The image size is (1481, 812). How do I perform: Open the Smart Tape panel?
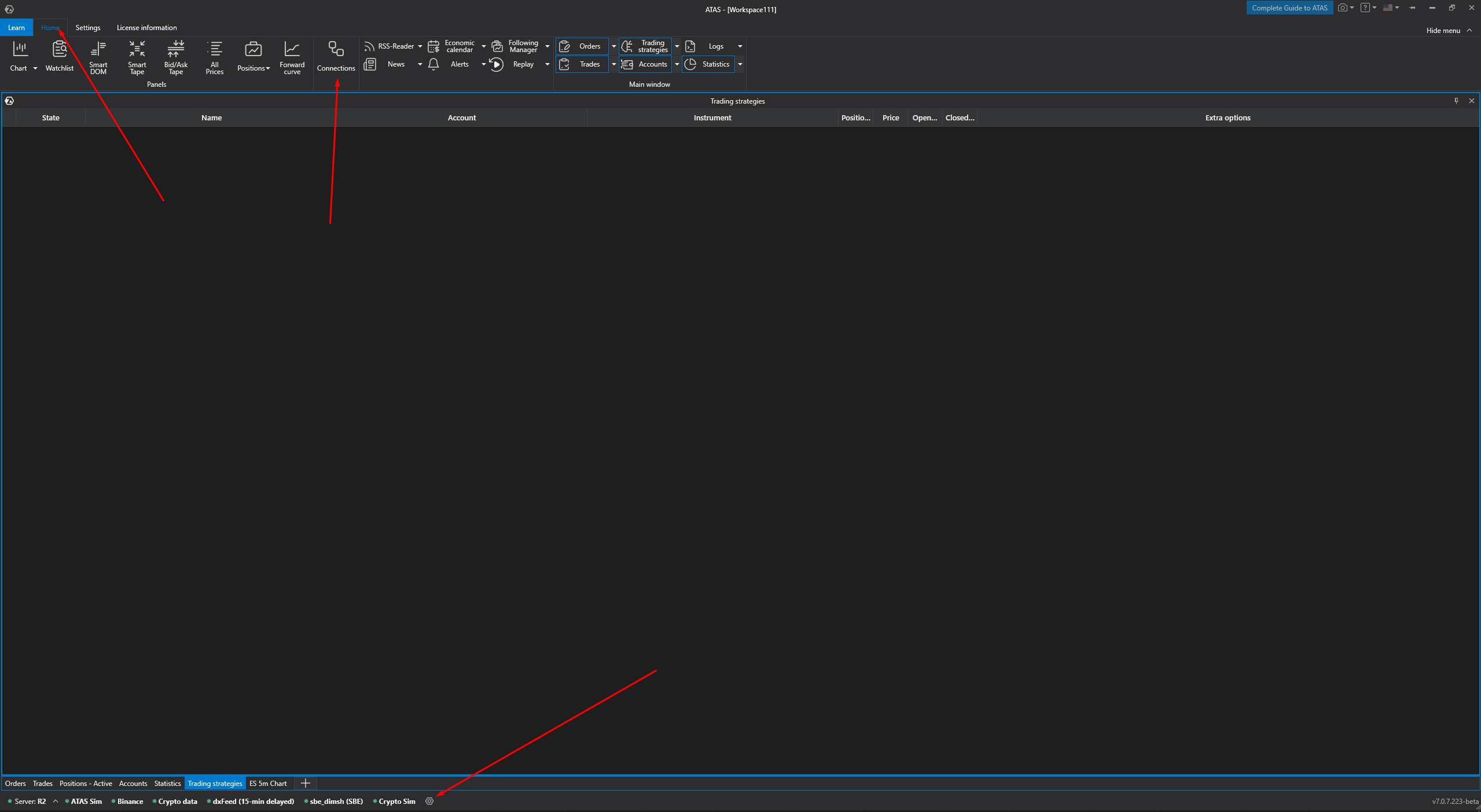137,57
